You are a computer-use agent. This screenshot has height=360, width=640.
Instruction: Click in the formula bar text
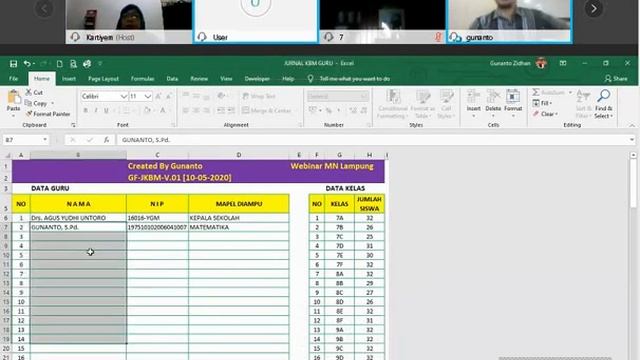146,140
